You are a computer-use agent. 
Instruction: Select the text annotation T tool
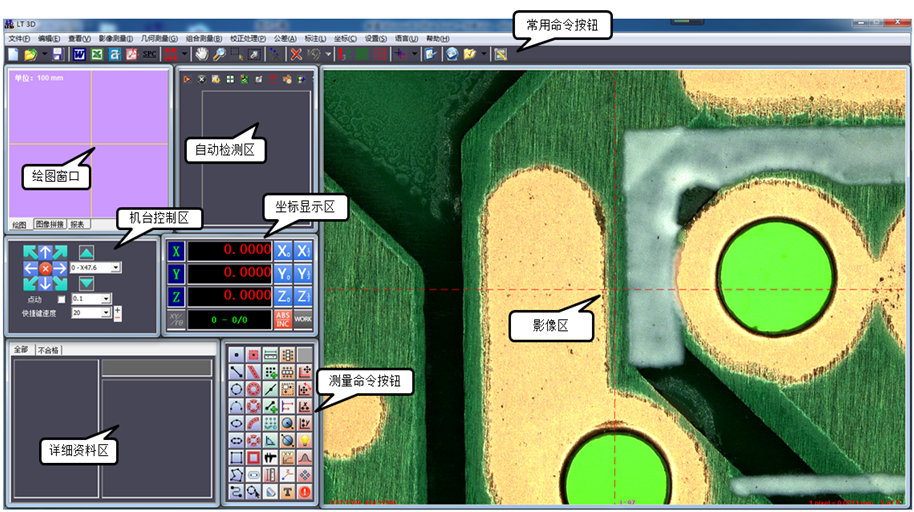click(x=287, y=492)
